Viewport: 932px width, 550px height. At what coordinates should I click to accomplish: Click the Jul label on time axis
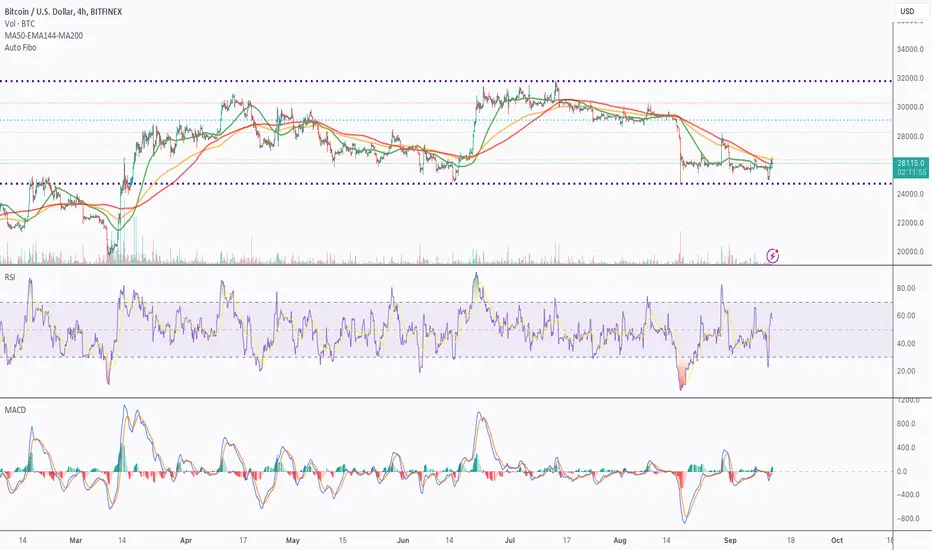509,540
